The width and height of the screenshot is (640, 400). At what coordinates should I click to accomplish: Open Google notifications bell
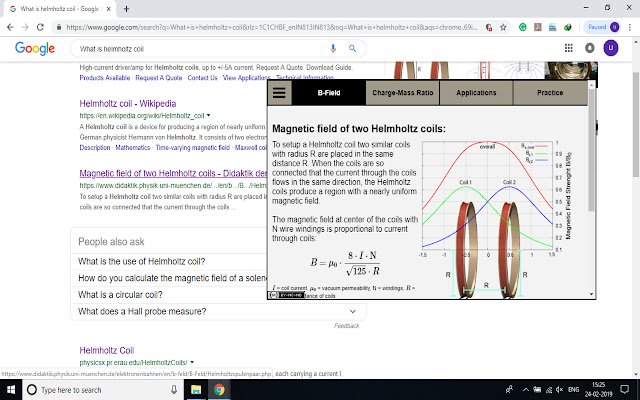[x=589, y=48]
